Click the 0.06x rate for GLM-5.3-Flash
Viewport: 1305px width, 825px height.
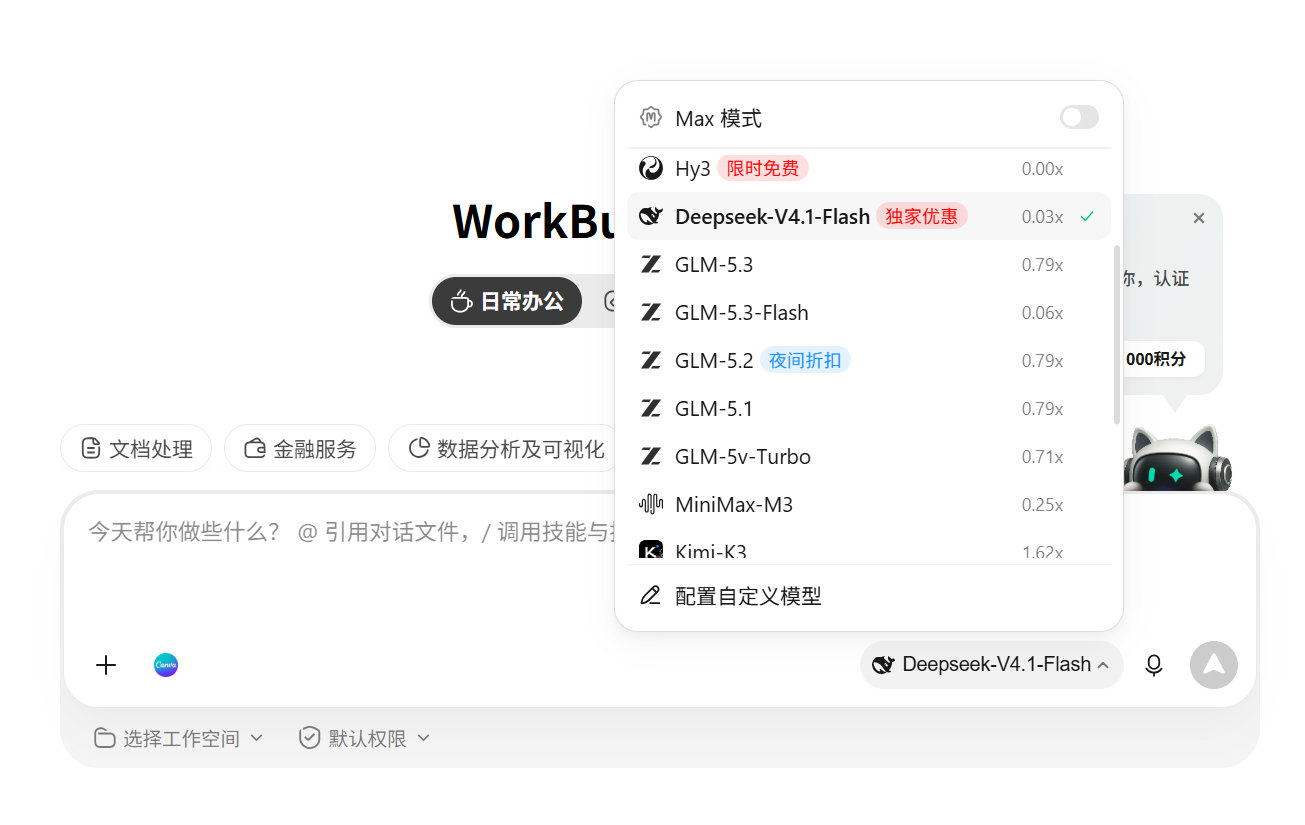click(1042, 313)
